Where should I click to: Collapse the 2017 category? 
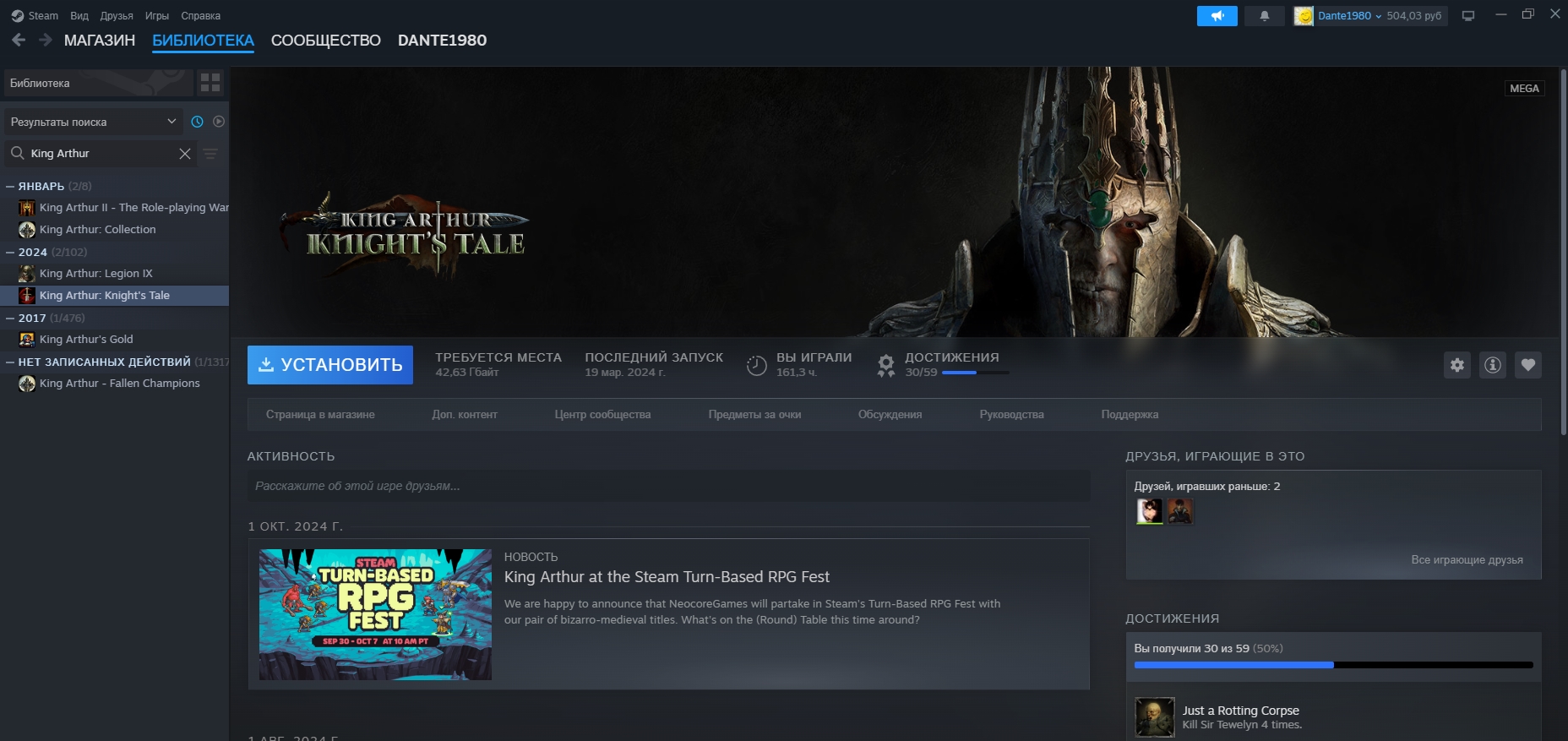(x=10, y=318)
